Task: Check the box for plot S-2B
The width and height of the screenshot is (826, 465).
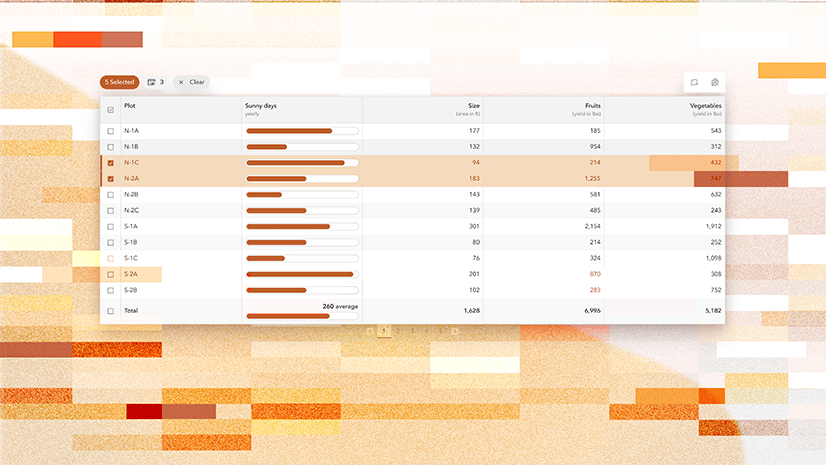Action: pos(111,290)
